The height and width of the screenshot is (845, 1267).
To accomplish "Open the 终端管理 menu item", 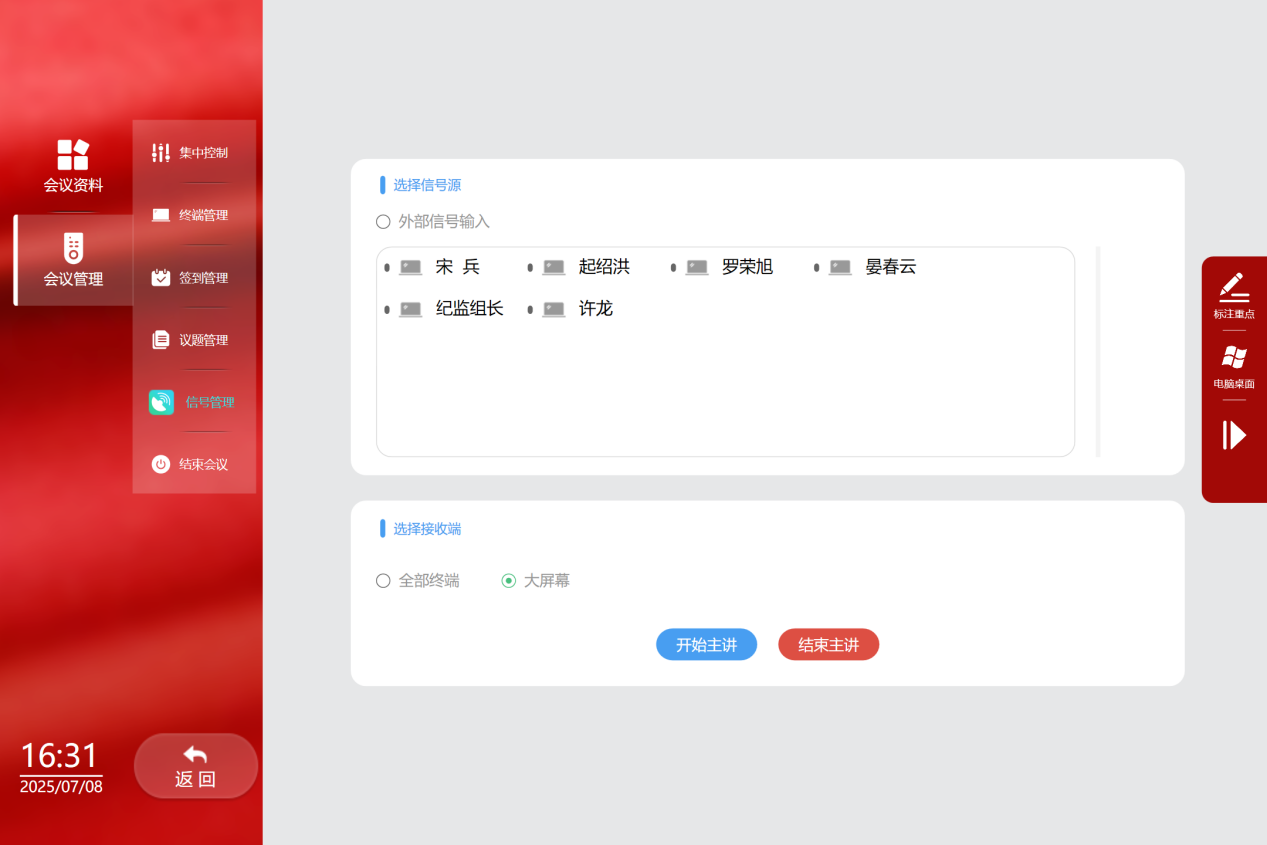I will 194,215.
